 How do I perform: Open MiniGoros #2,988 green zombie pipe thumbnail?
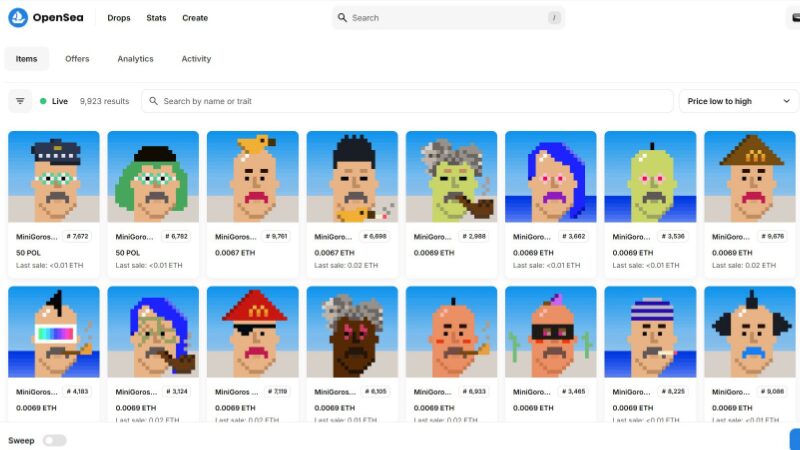point(452,177)
